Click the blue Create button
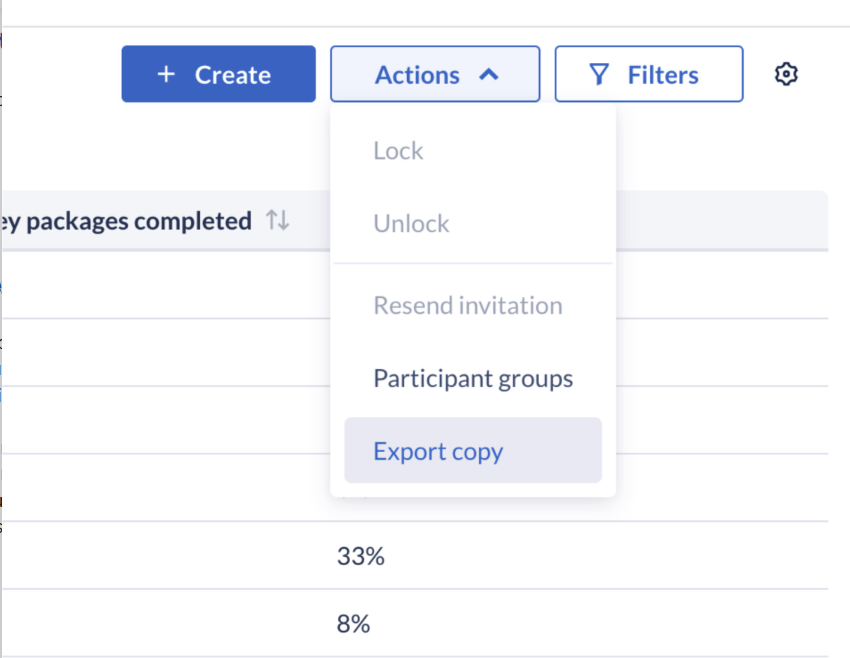Screen dimensions: 850x658 218,74
